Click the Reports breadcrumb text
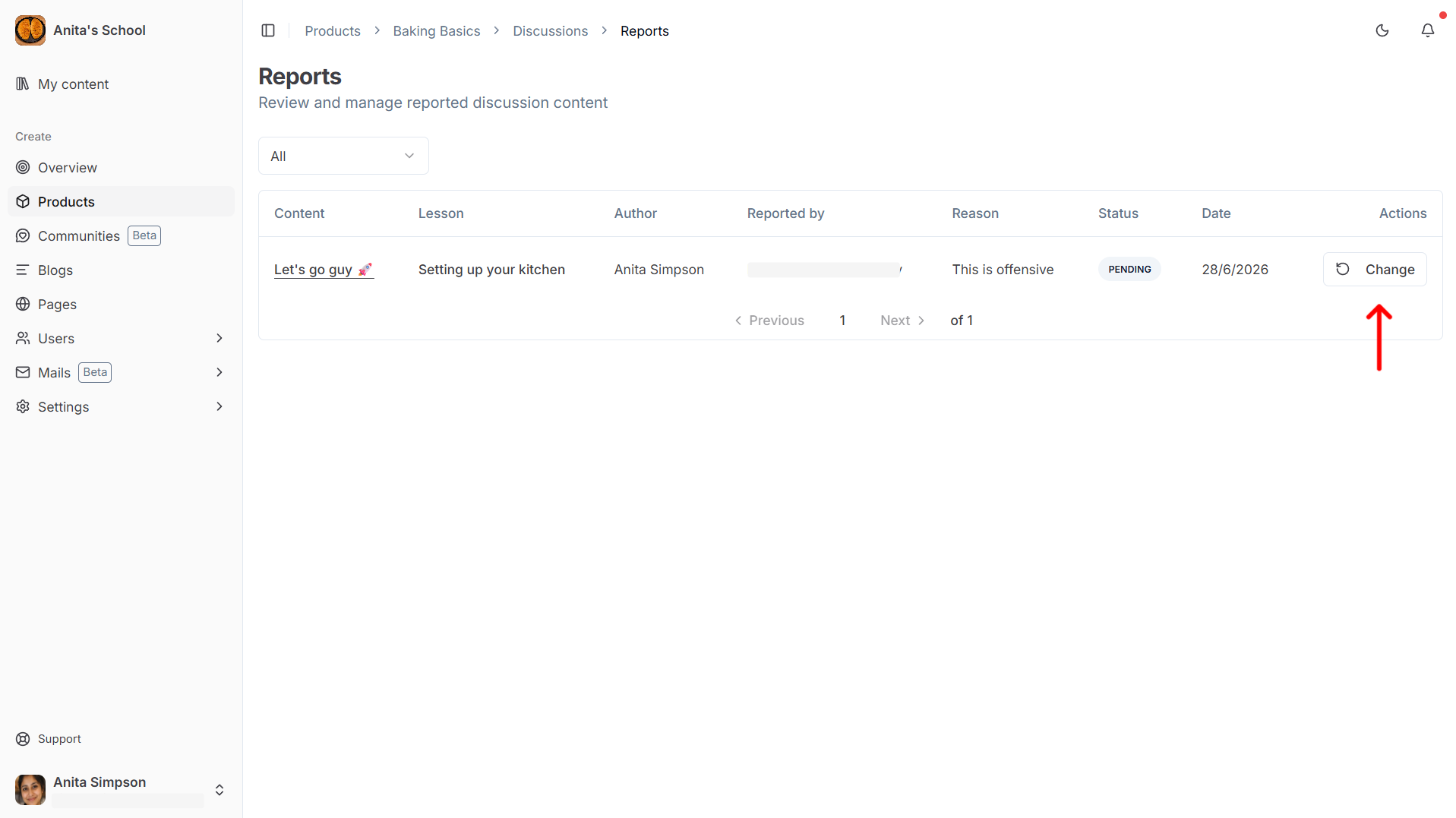Viewport: 1456px width, 818px height. click(x=644, y=30)
